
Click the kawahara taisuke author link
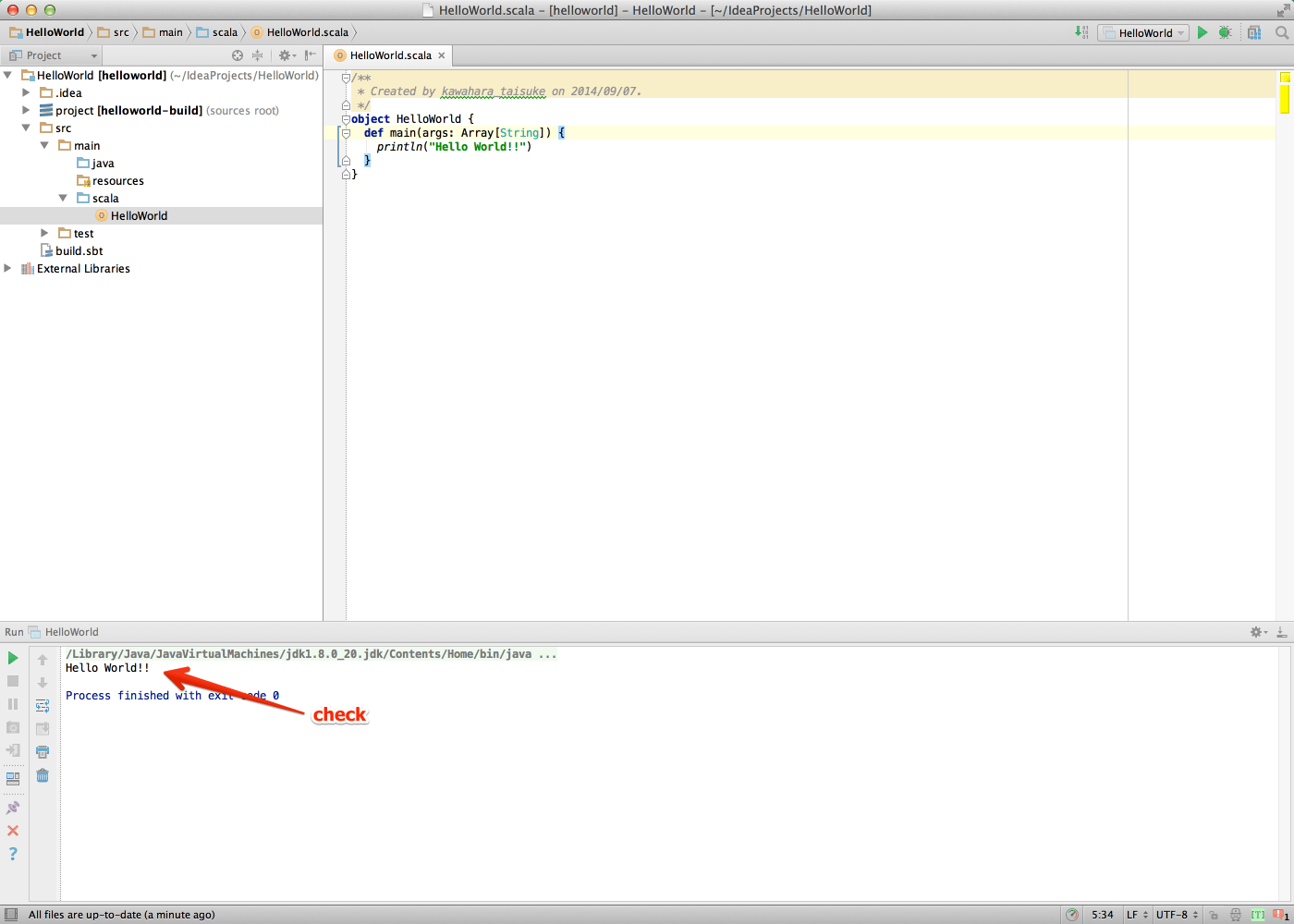coord(494,91)
